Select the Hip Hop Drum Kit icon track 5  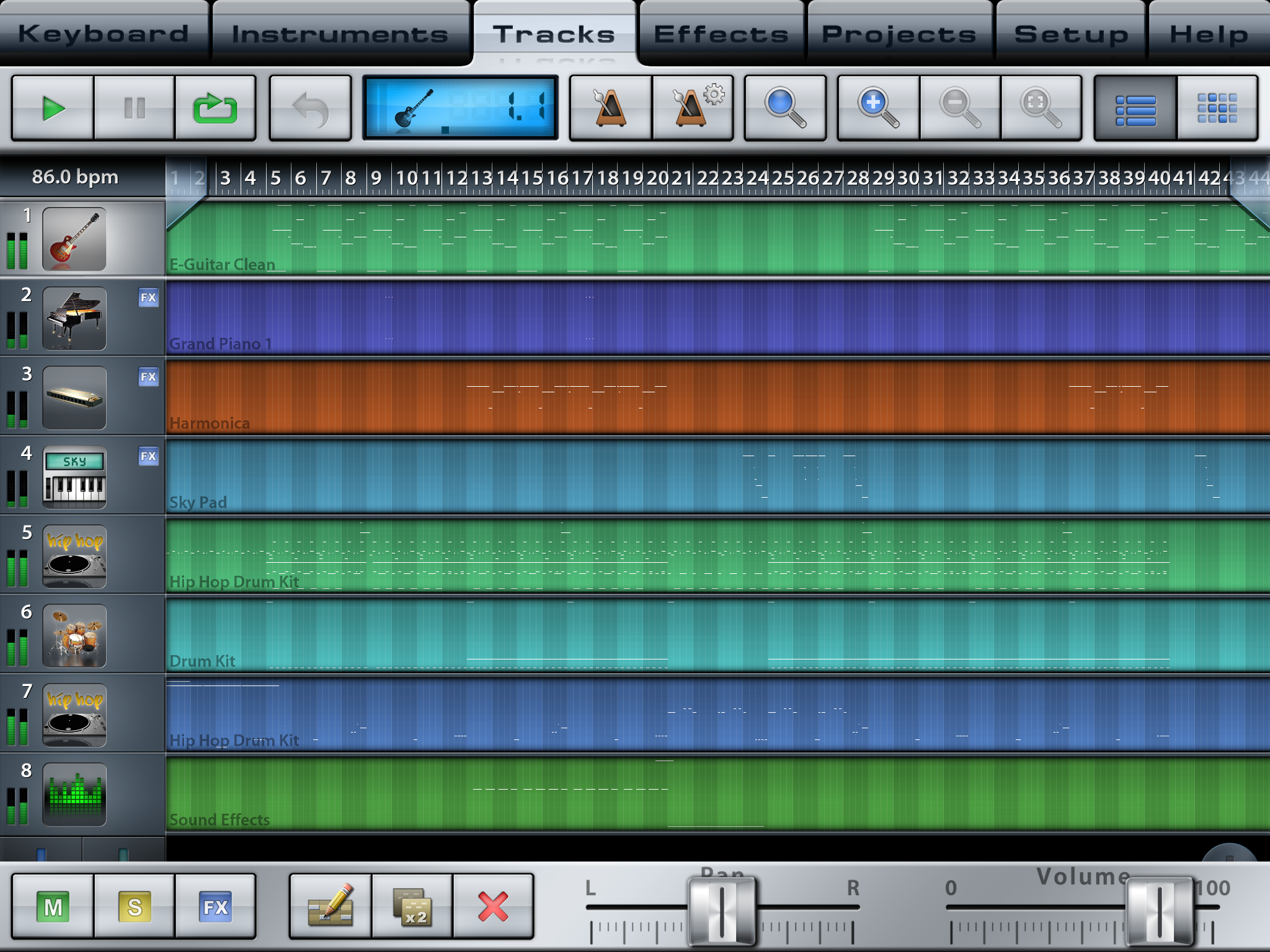point(75,558)
